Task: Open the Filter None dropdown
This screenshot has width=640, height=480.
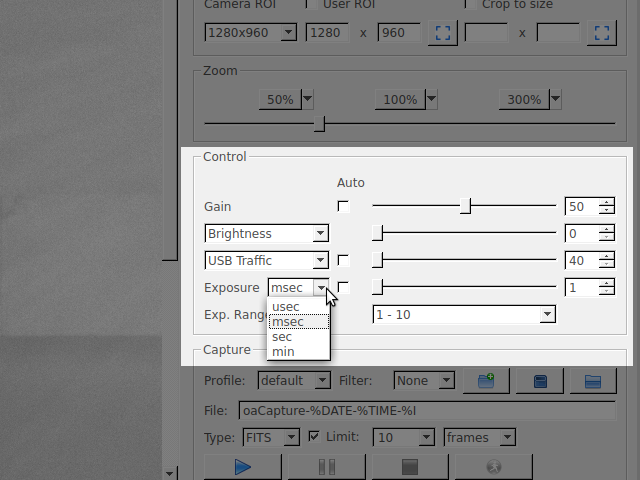Action: [424, 380]
